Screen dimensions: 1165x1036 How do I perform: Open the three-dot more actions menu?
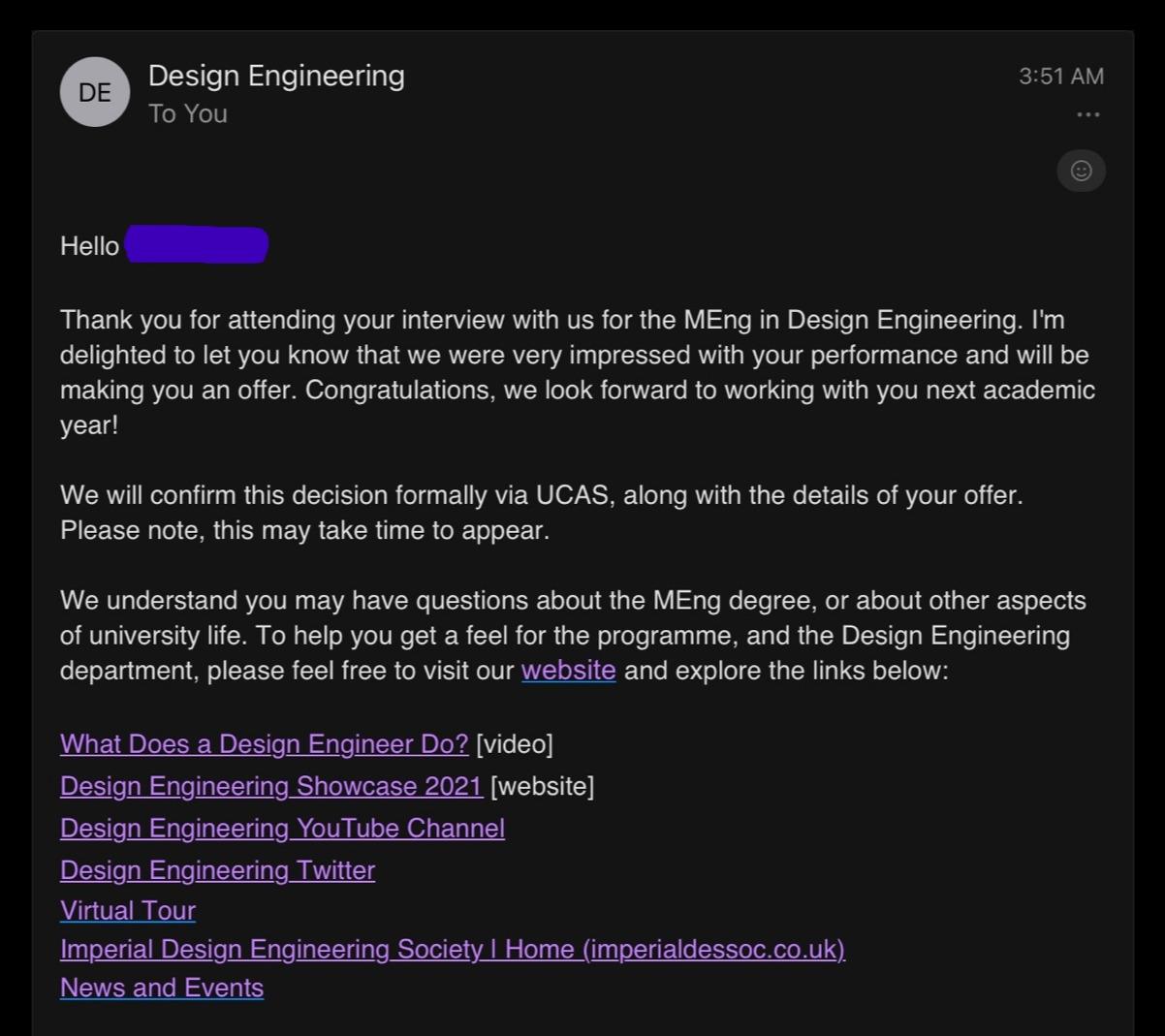tap(1087, 115)
